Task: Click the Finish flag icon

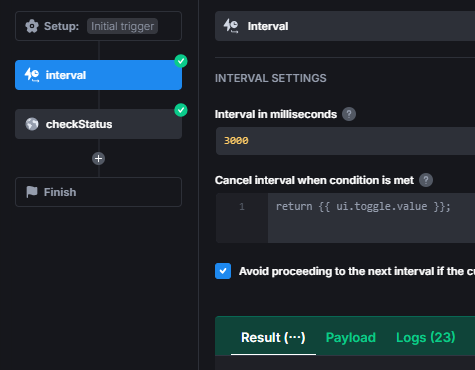Action: 32,192
